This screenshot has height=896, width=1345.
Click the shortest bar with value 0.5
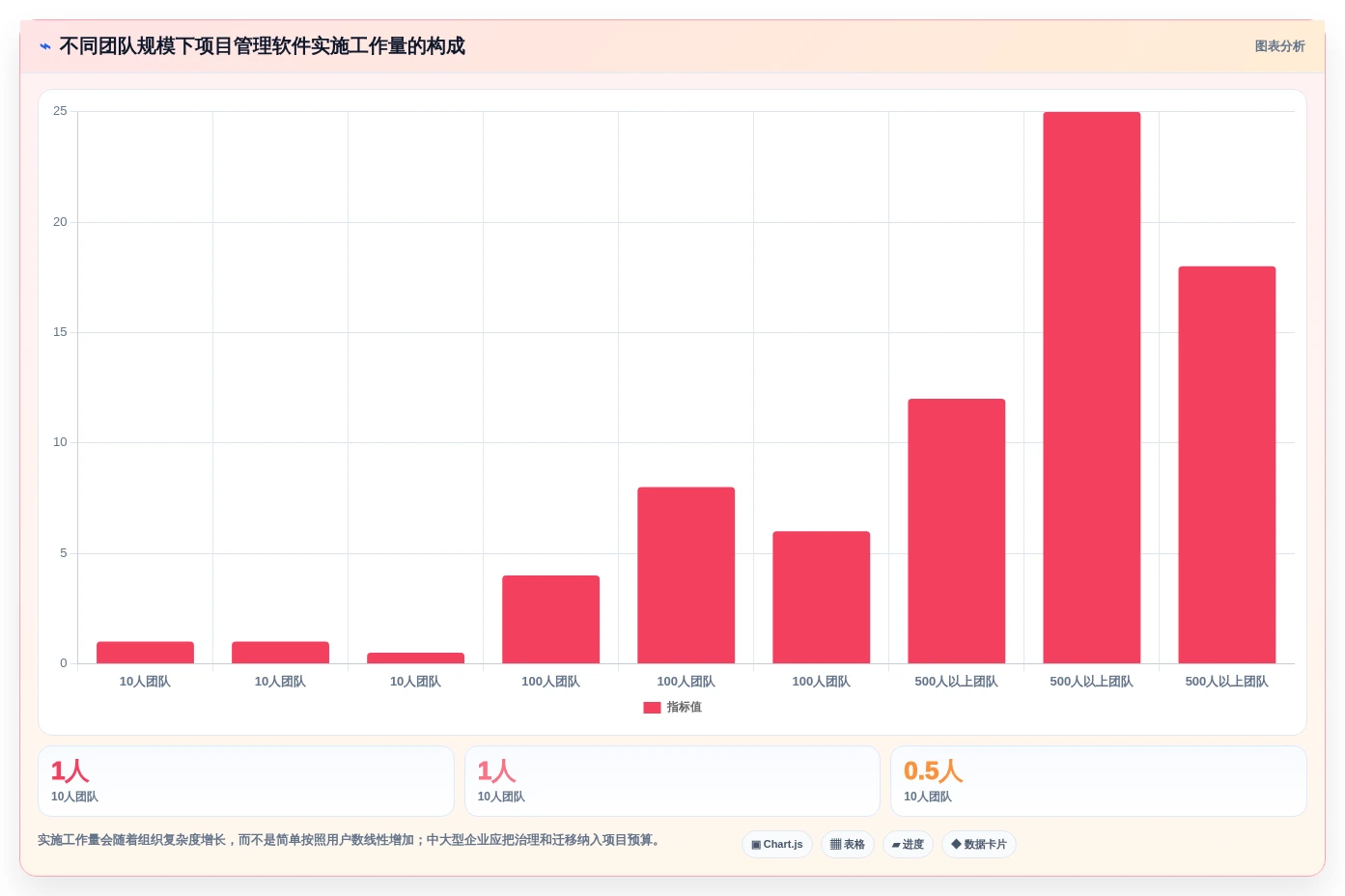(415, 658)
